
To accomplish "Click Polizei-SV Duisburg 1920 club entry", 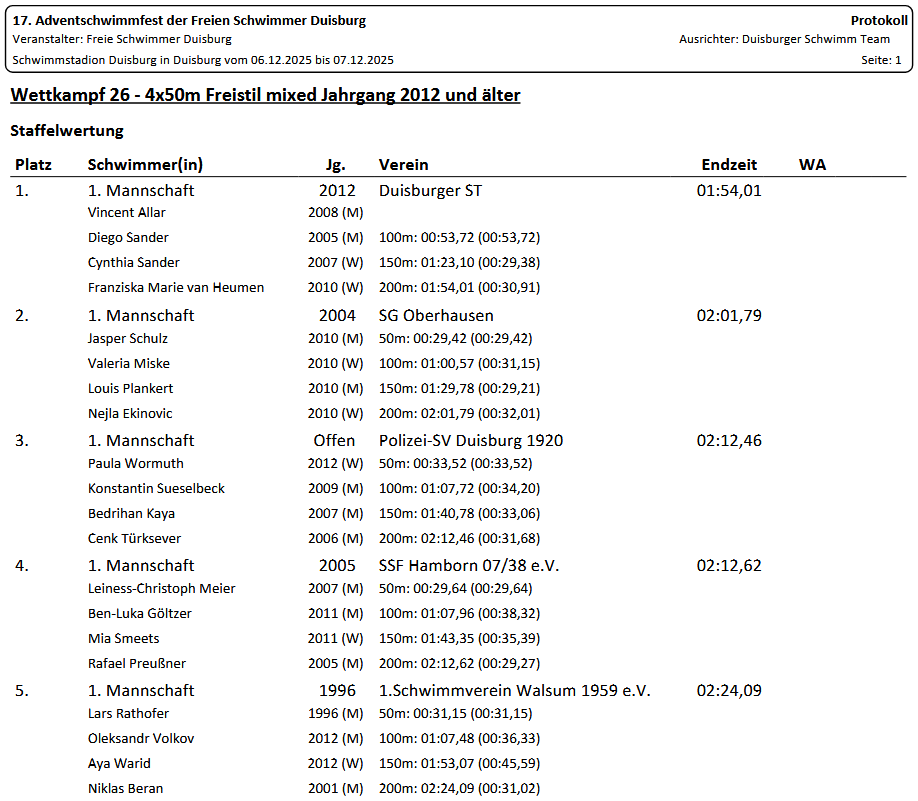I will point(470,440).
